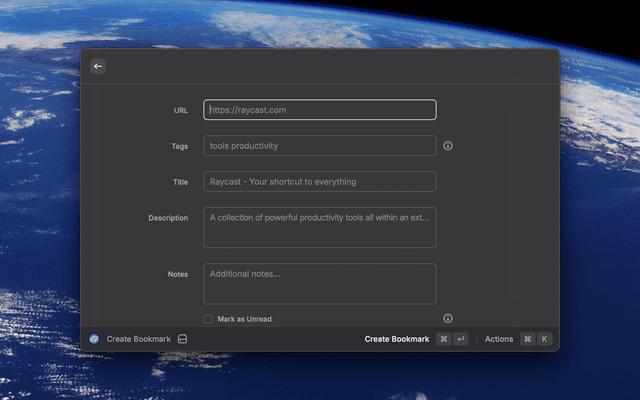This screenshot has width=640, height=400.
Task: Click into the Tags input field
Action: click(x=320, y=146)
